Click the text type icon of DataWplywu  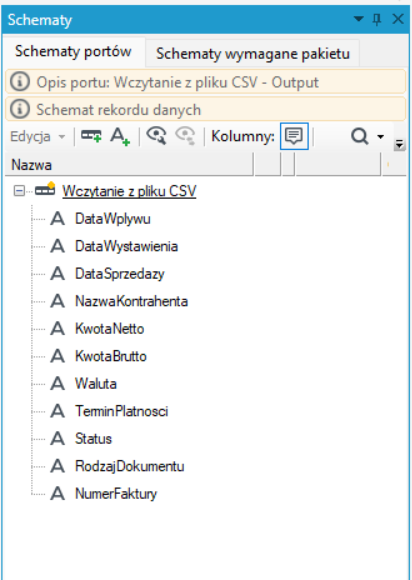(57, 219)
